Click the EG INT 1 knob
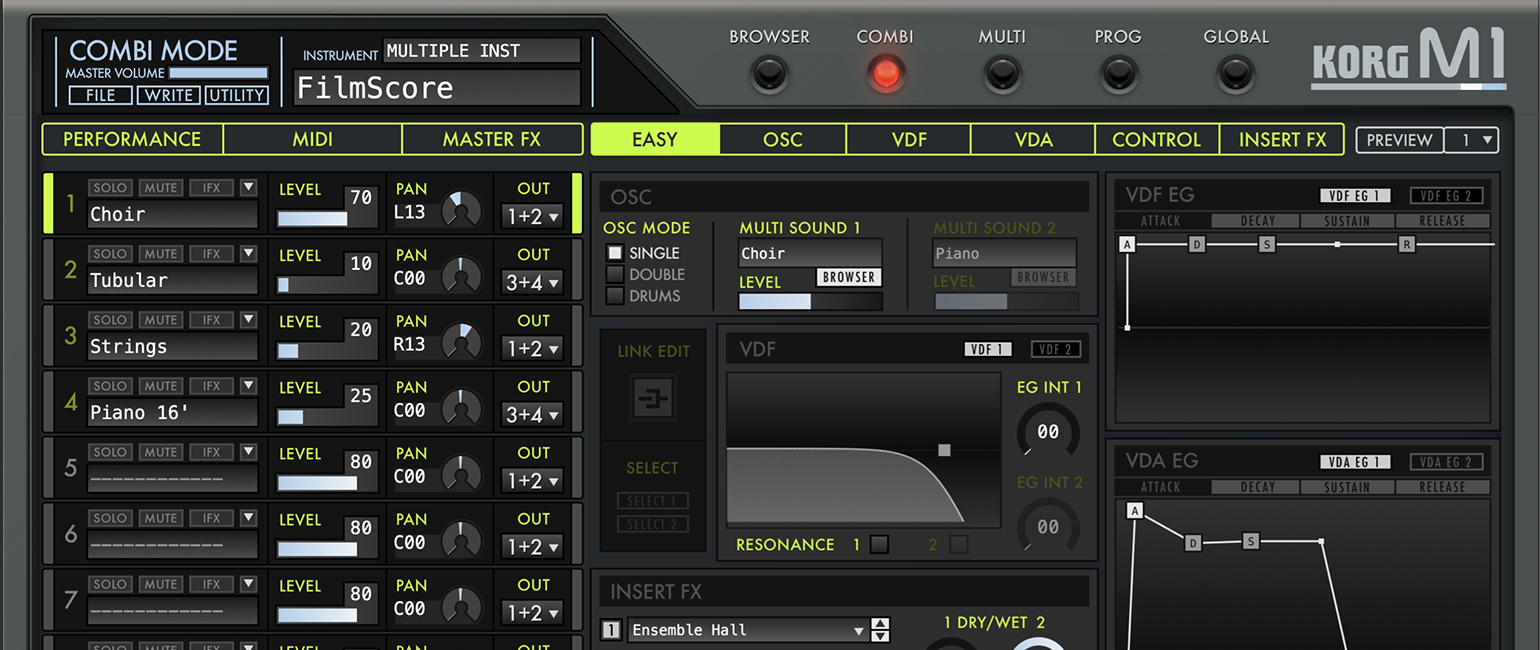This screenshot has width=1540, height=650. click(1048, 431)
